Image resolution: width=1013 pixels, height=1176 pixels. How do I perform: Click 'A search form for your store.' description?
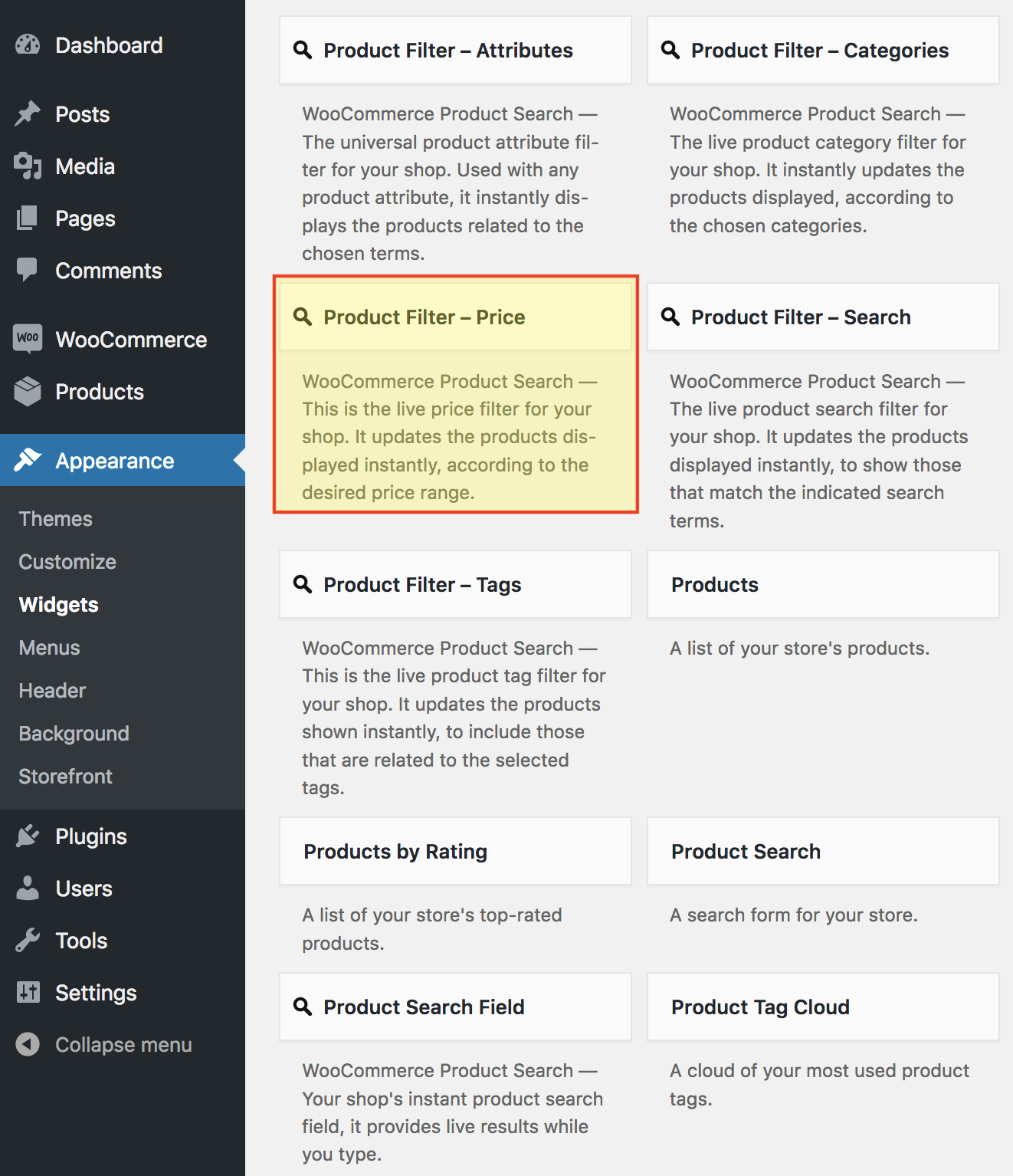coord(793,915)
